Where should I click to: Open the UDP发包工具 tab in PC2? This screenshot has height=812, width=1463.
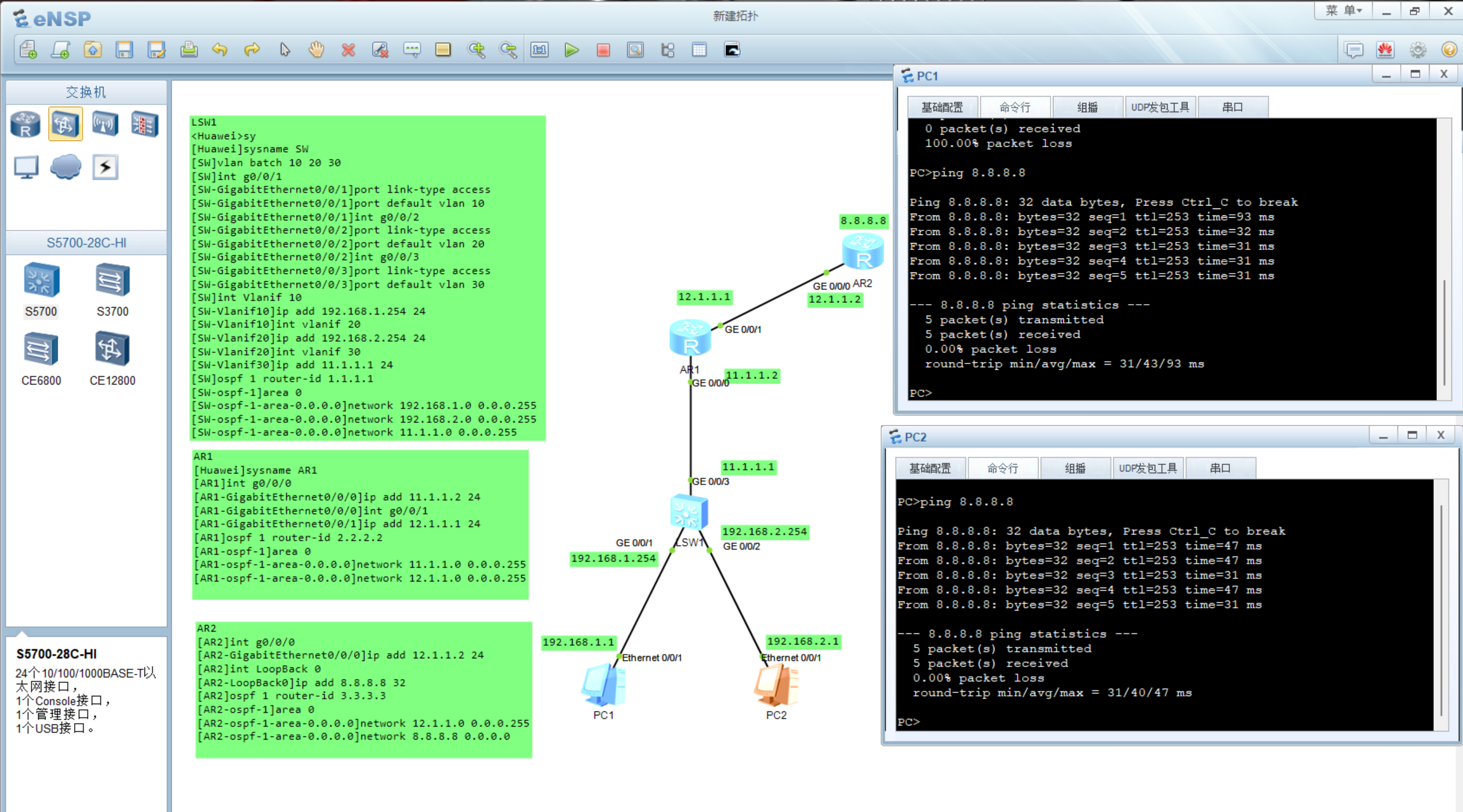pyautogui.click(x=1147, y=468)
